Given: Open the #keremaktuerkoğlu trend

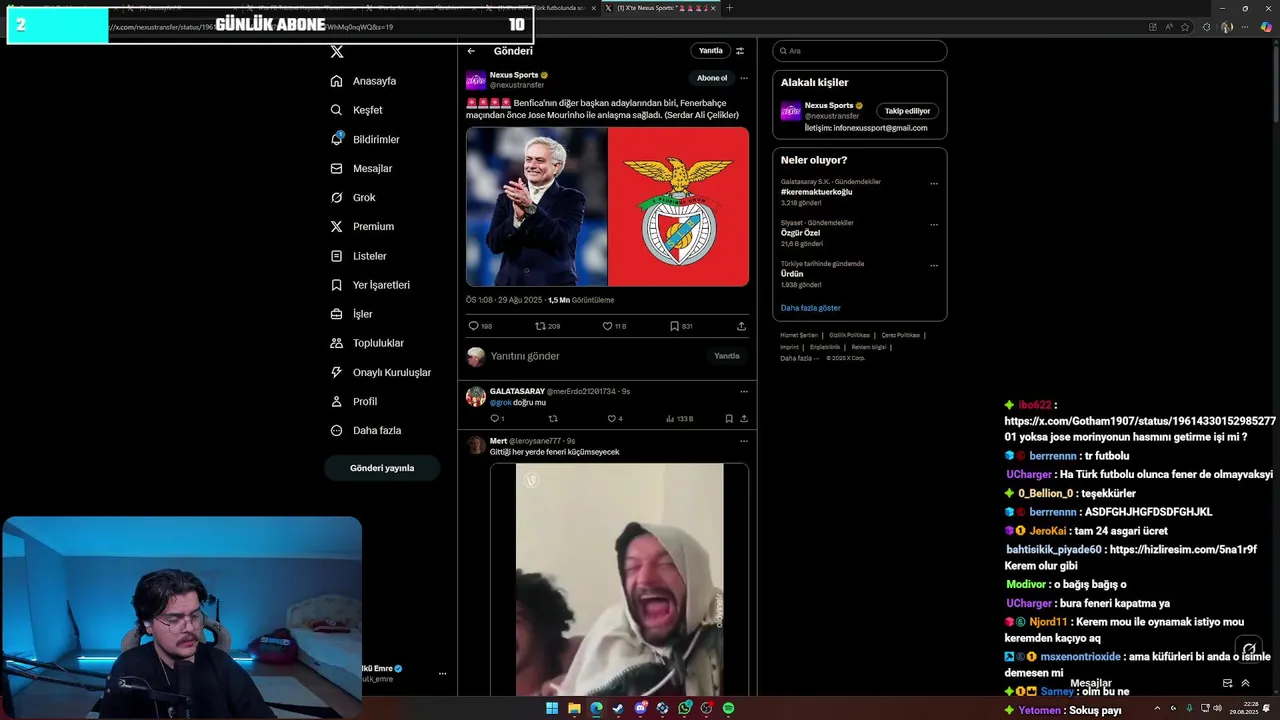Looking at the screenshot, I should tap(817, 192).
